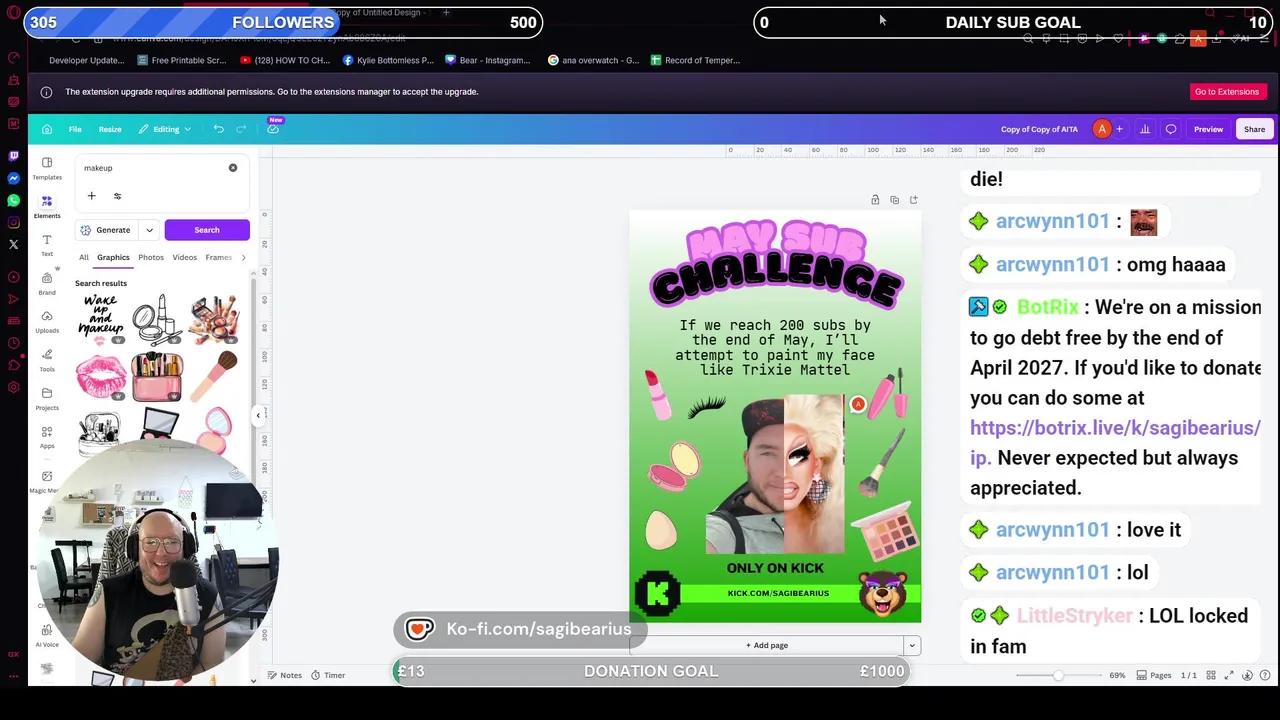
Task: Click the user avatar A in header
Action: point(1102,129)
